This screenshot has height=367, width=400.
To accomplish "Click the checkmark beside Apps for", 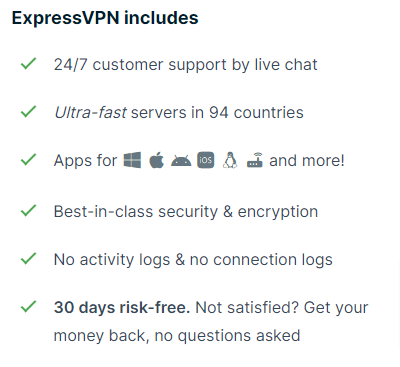I will [x=28, y=159].
